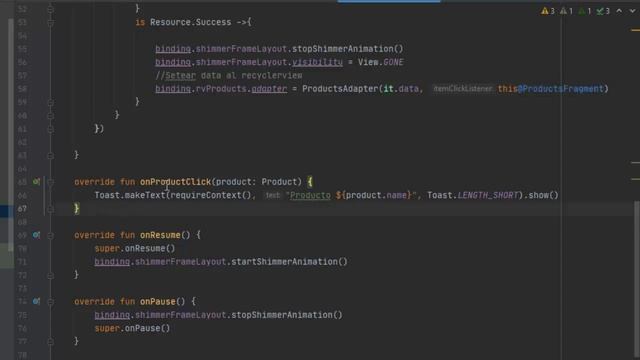
Task: Click on 'super.onPause()' call
Action: (x=132, y=328)
